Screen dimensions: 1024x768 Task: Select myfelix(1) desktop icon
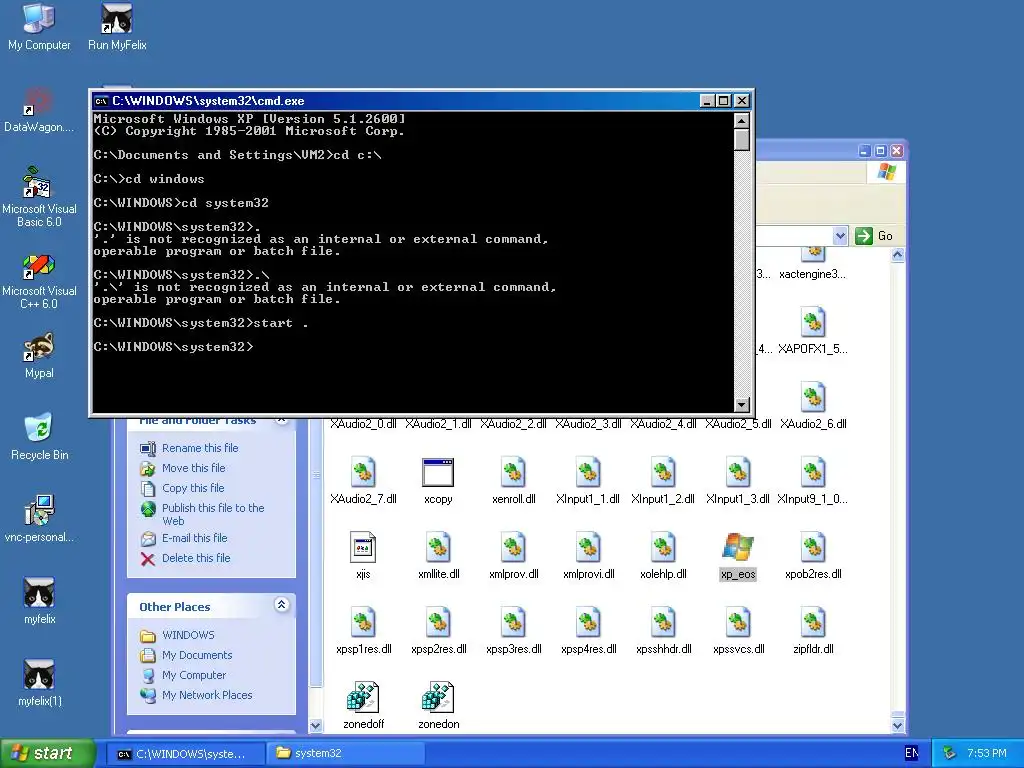coord(39,683)
